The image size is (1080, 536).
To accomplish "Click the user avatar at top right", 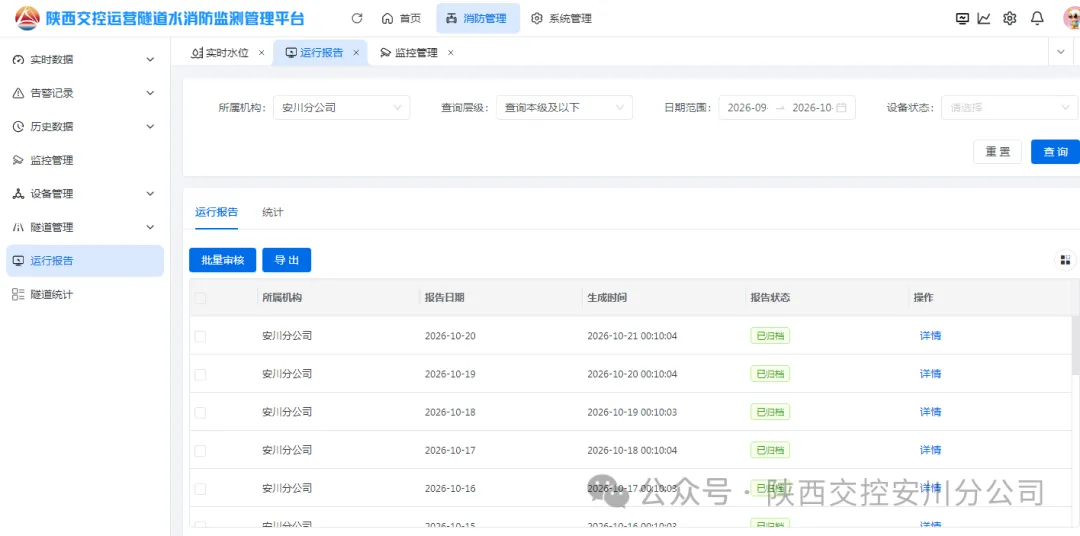I will pyautogui.click(x=1071, y=19).
